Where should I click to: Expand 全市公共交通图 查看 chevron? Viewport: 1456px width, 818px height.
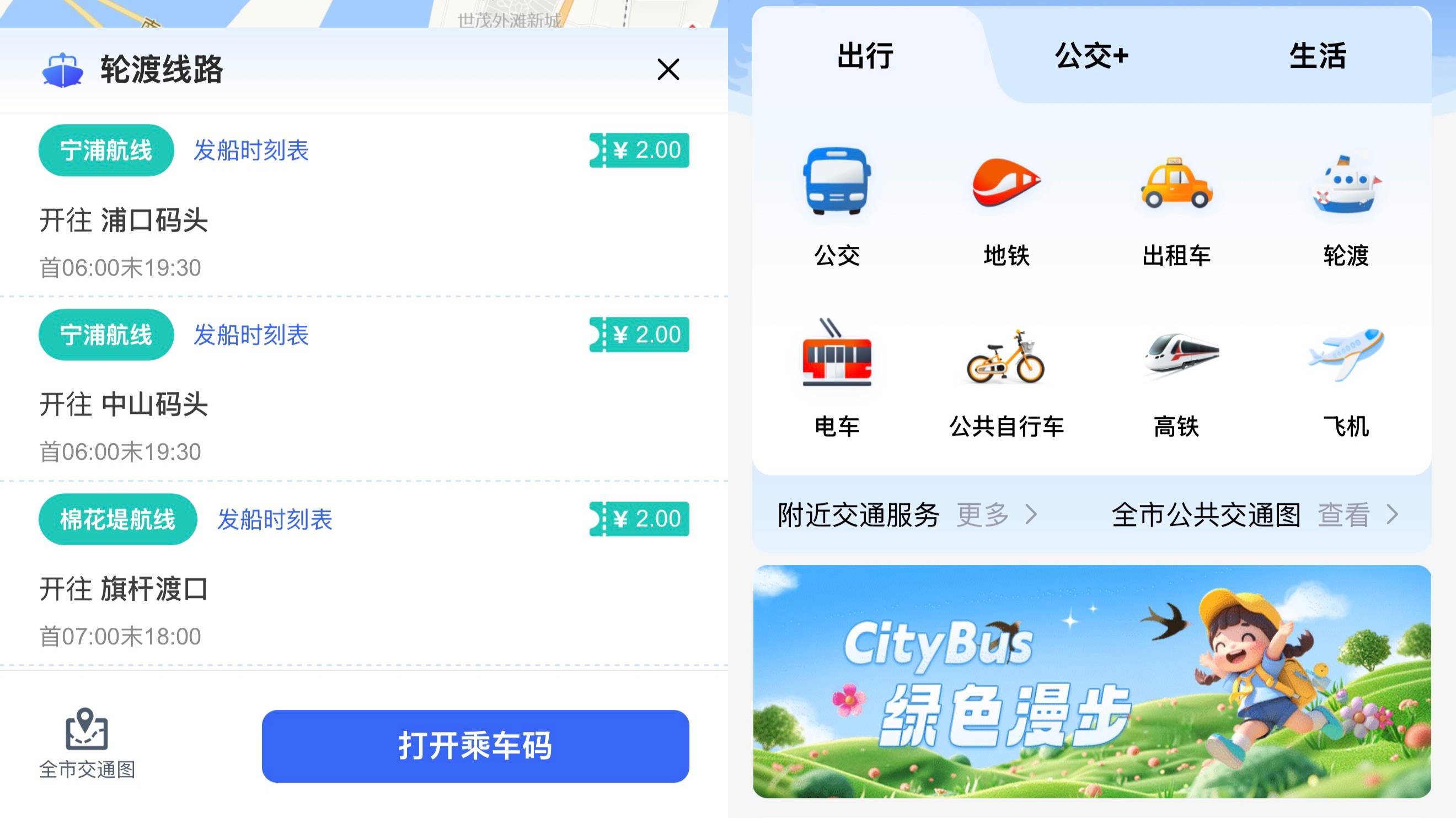(1393, 515)
